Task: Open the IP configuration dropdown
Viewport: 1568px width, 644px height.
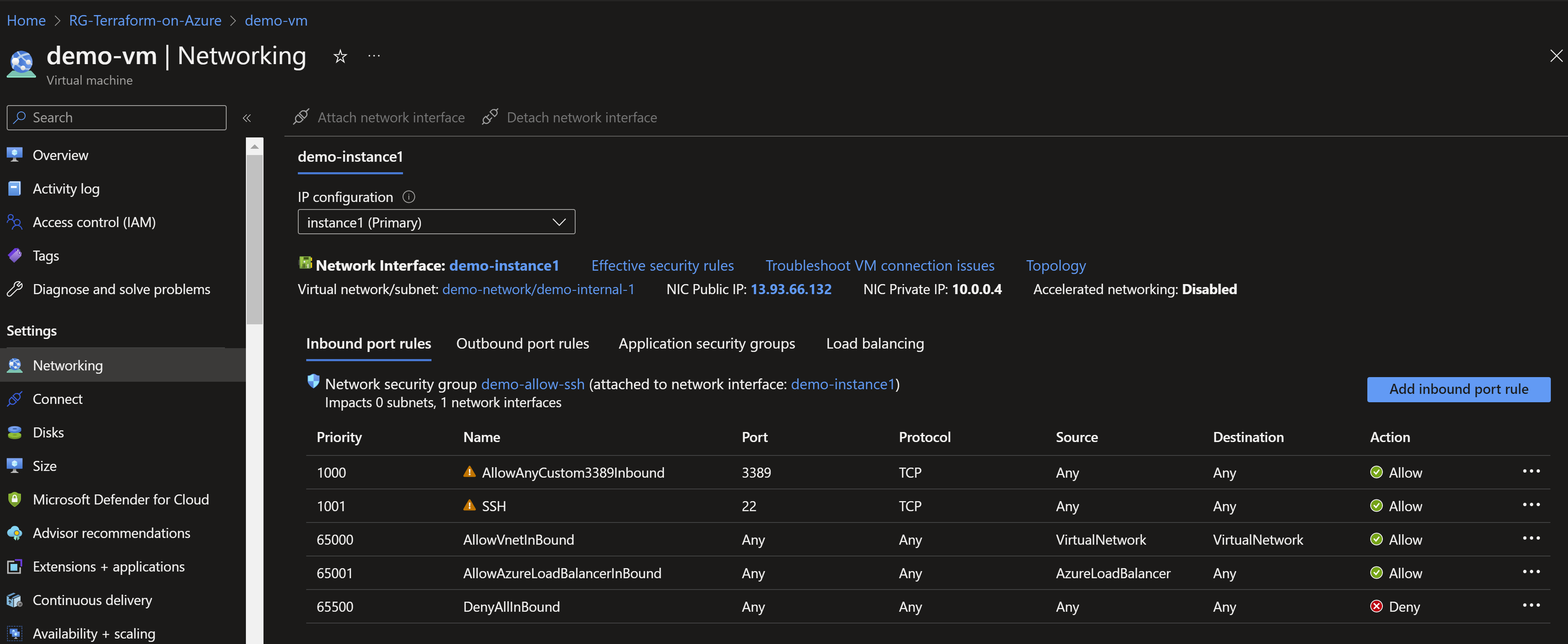Action: pos(436,222)
